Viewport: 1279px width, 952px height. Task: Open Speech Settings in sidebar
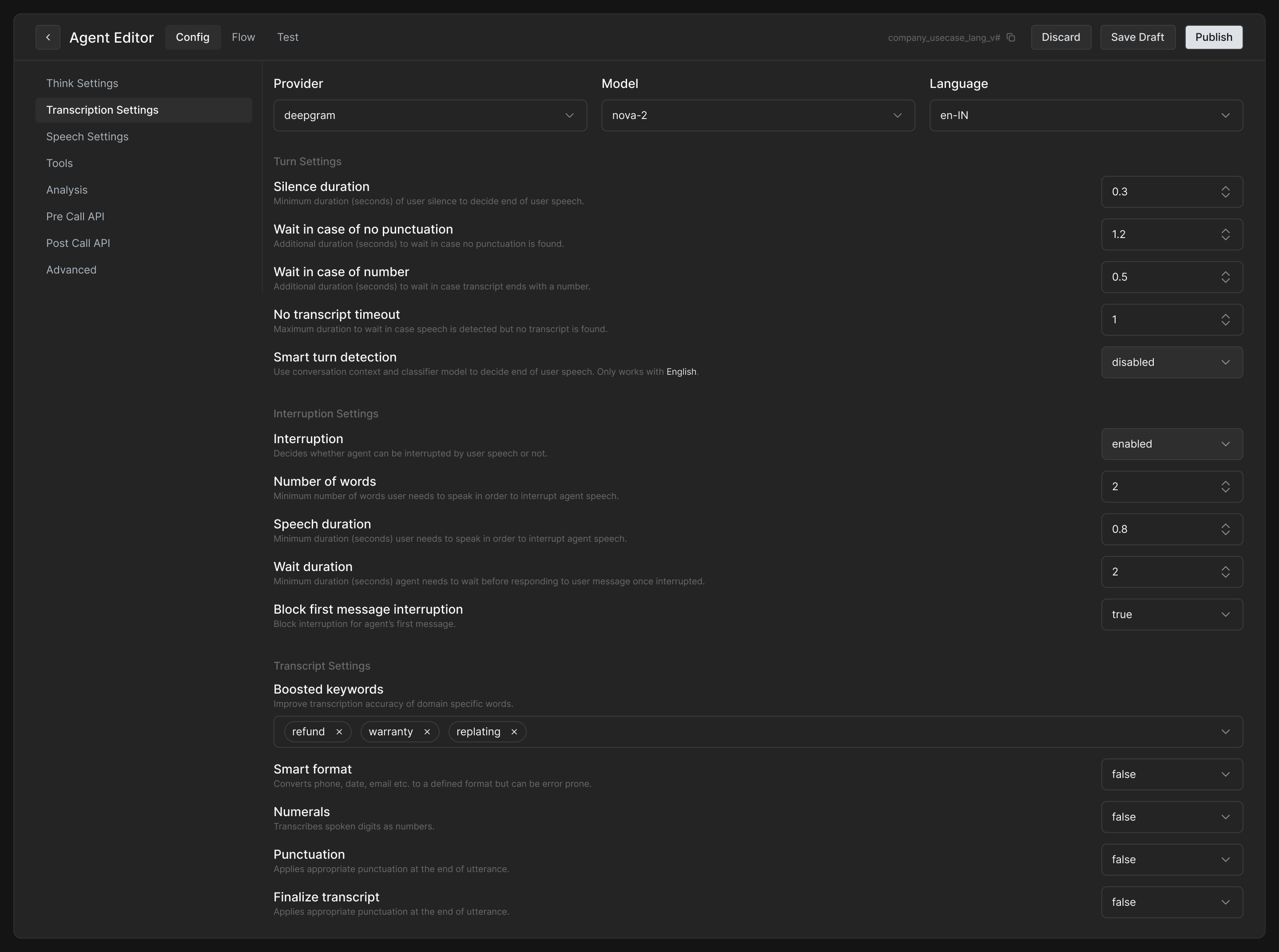(x=87, y=137)
